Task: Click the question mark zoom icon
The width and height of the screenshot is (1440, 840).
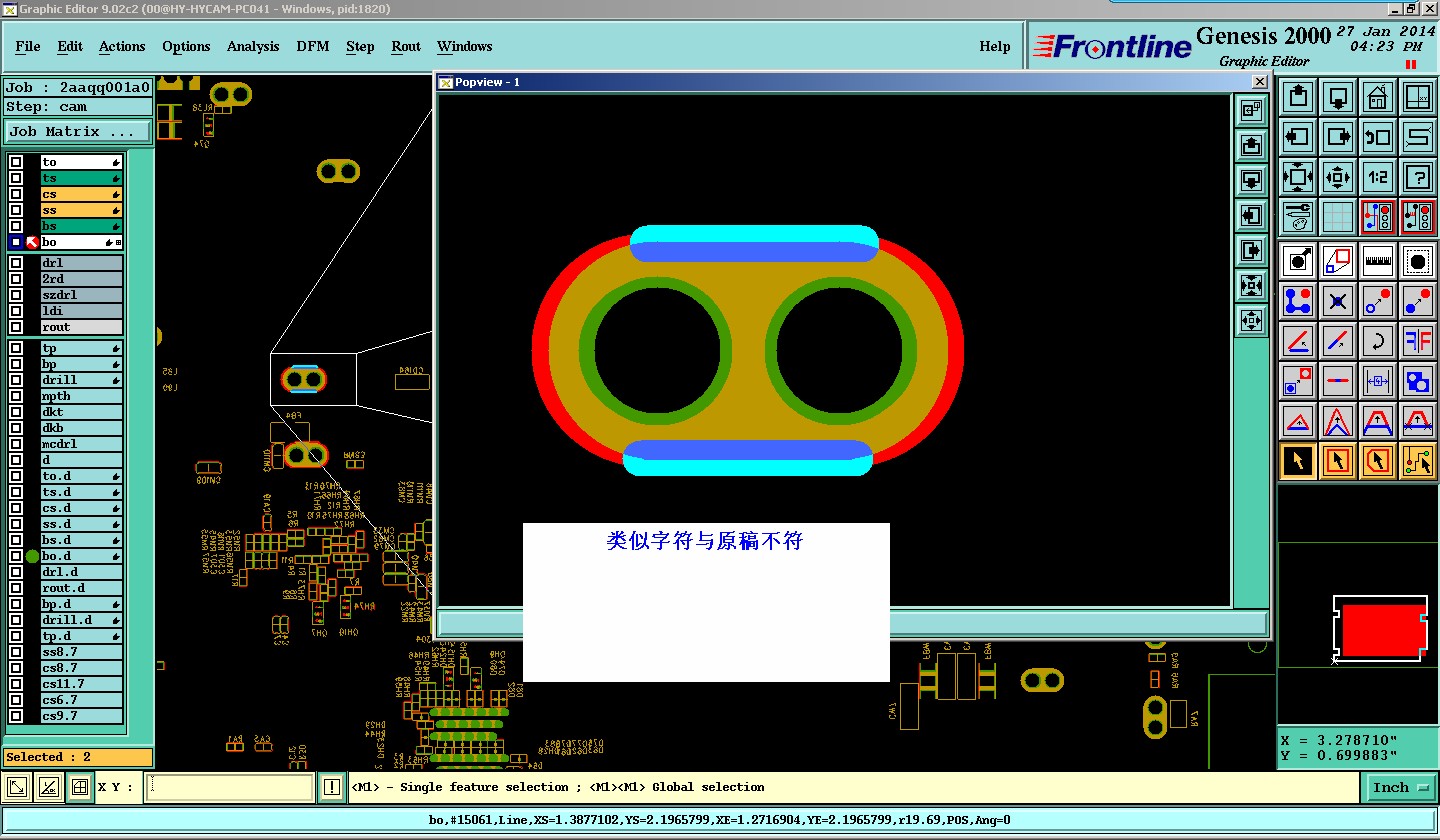Action: pyautogui.click(x=1418, y=177)
